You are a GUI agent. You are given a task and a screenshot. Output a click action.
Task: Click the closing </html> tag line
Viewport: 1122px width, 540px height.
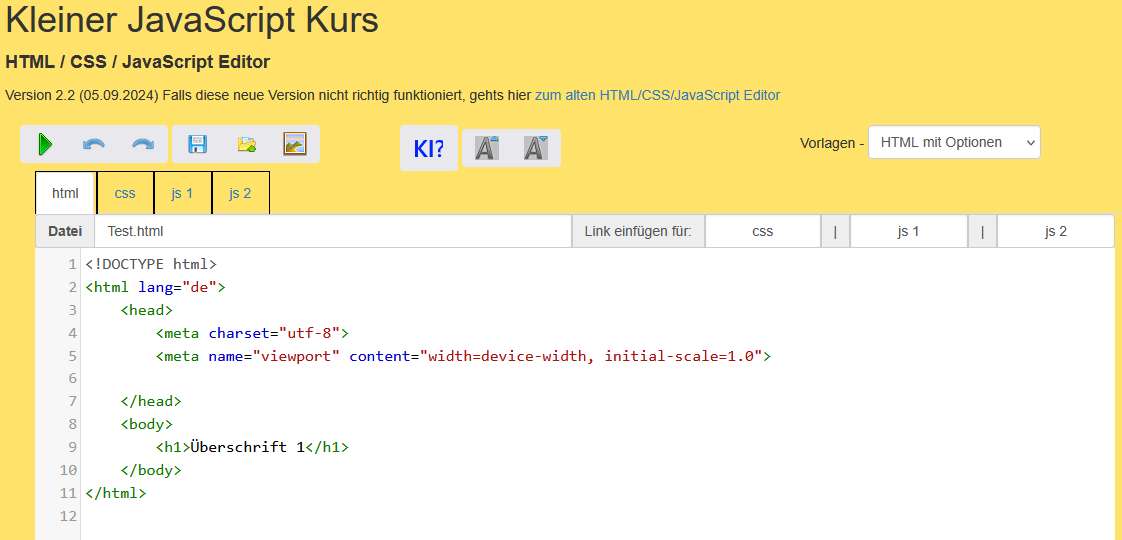116,494
